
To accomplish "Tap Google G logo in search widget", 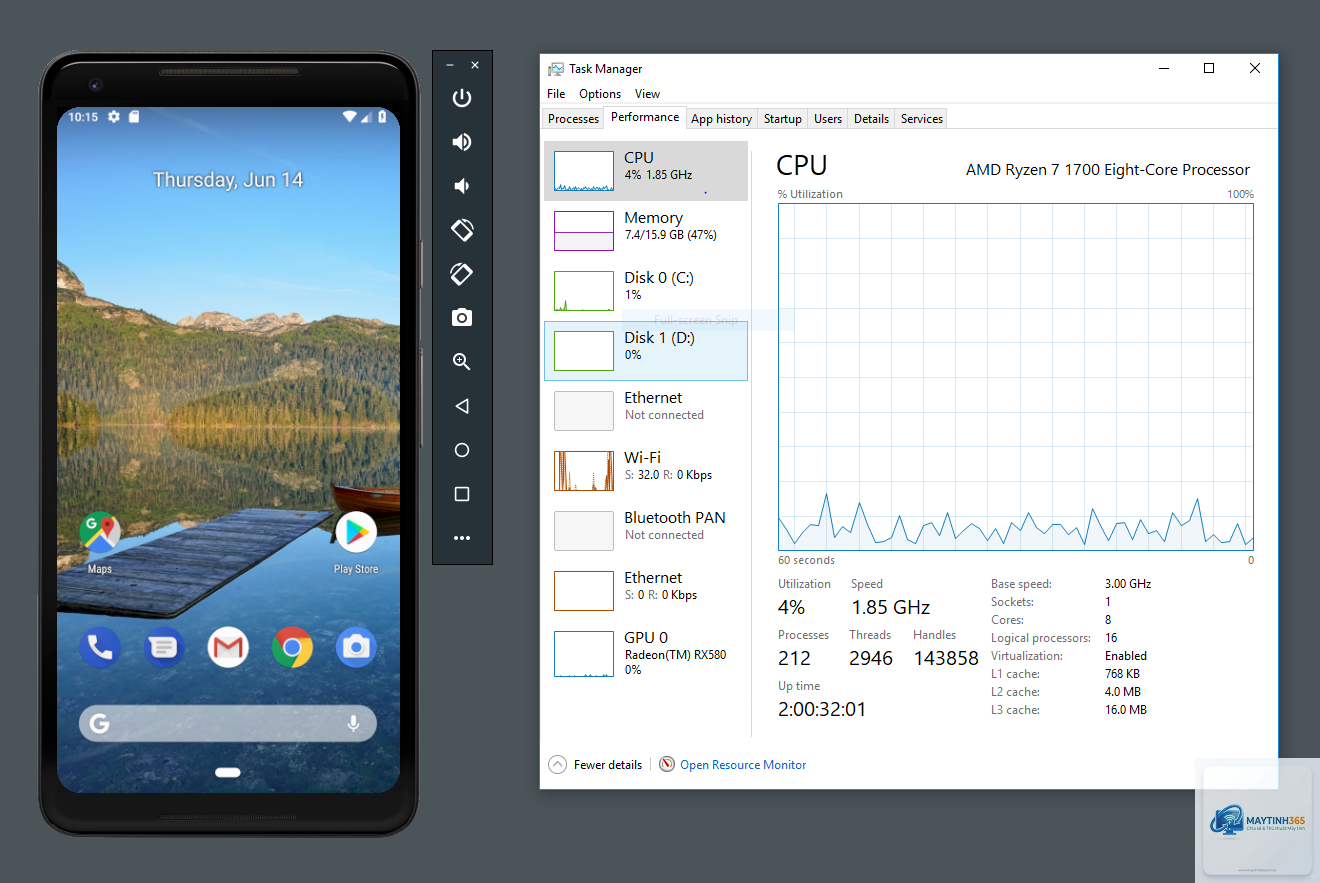I will pos(99,724).
